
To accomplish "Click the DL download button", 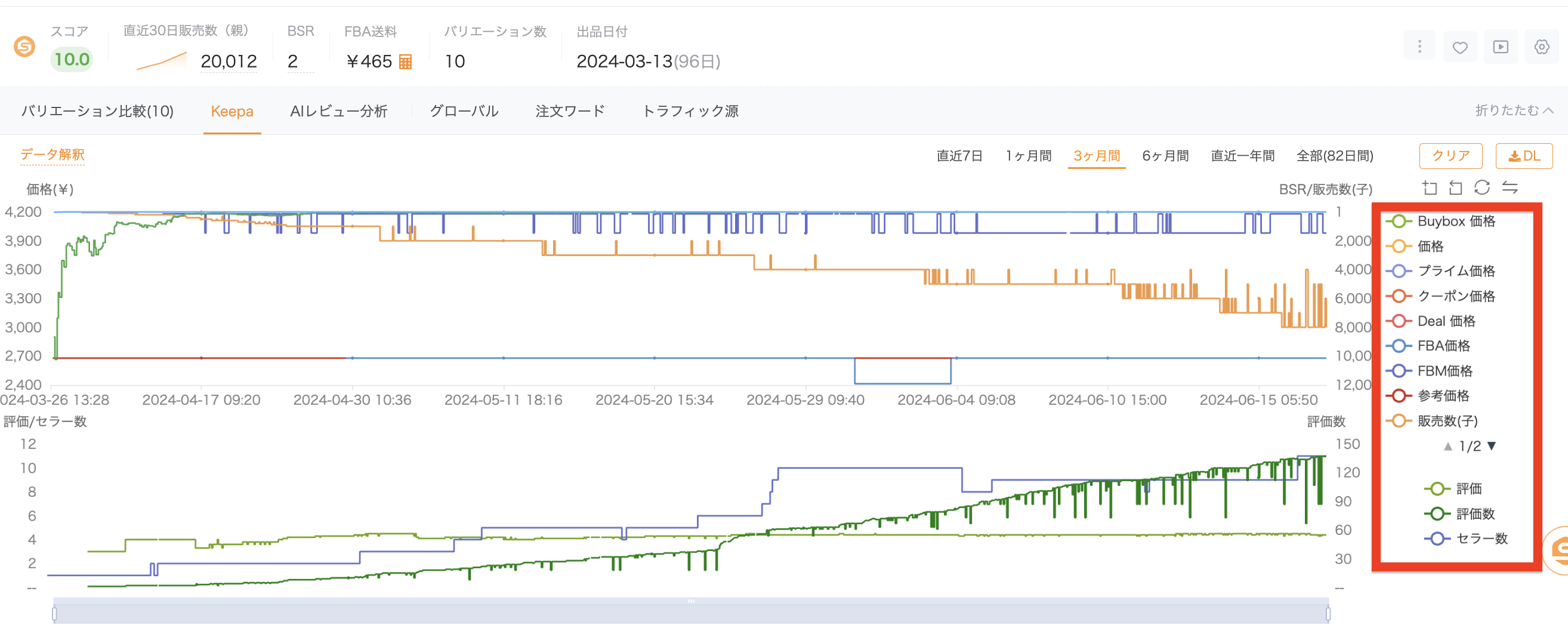I will (1524, 156).
